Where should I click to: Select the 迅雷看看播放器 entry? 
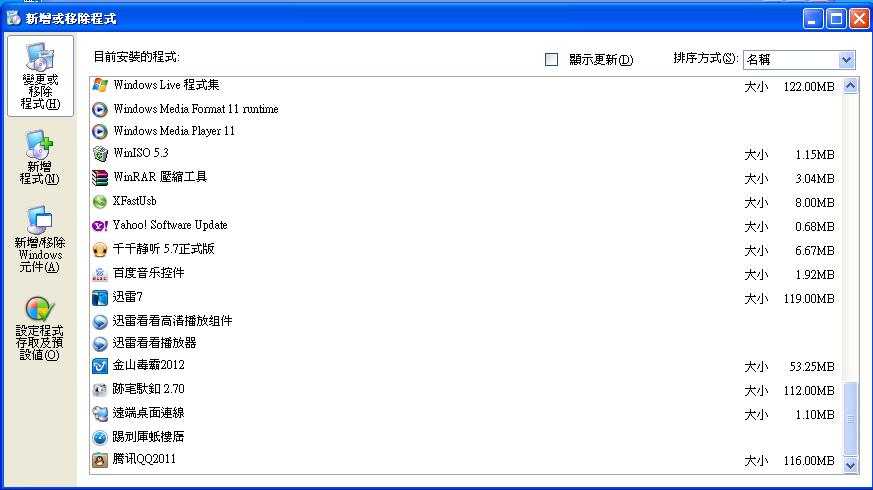point(154,343)
